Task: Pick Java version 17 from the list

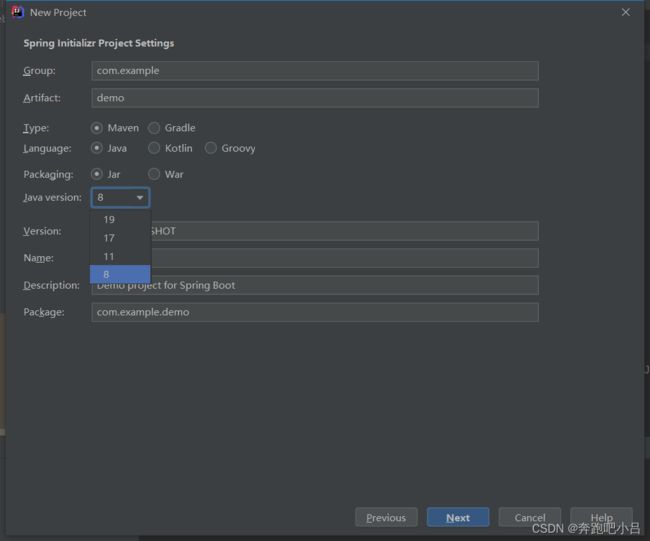Action: coord(120,238)
